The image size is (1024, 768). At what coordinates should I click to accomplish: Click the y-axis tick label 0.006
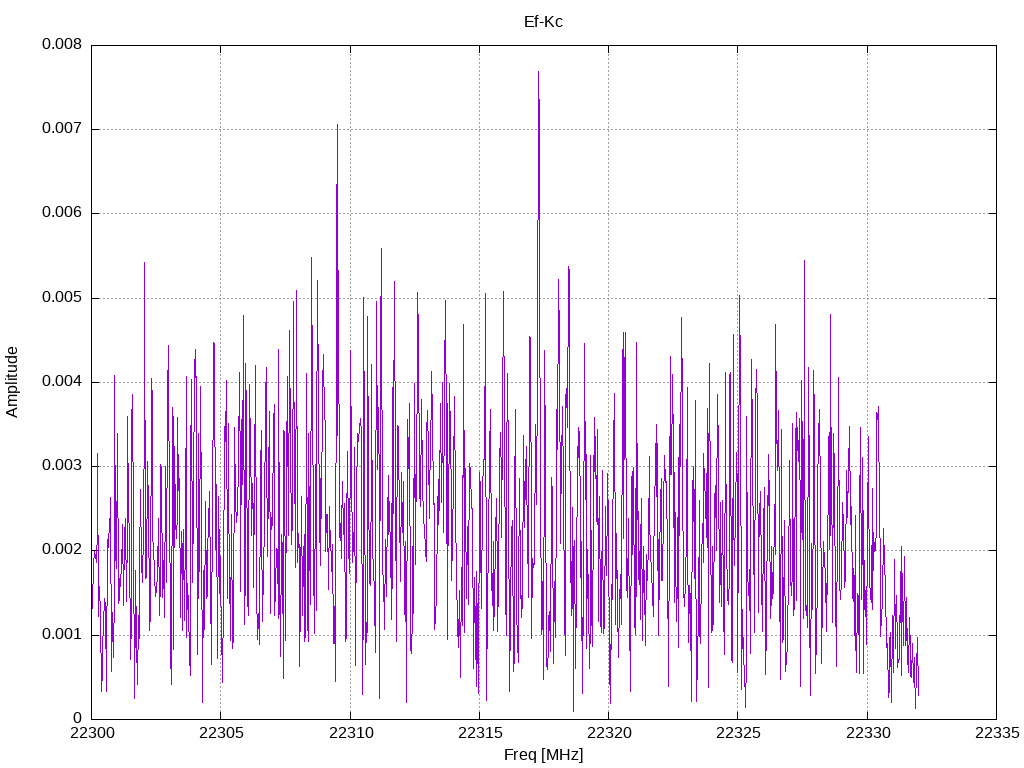[x=62, y=212]
